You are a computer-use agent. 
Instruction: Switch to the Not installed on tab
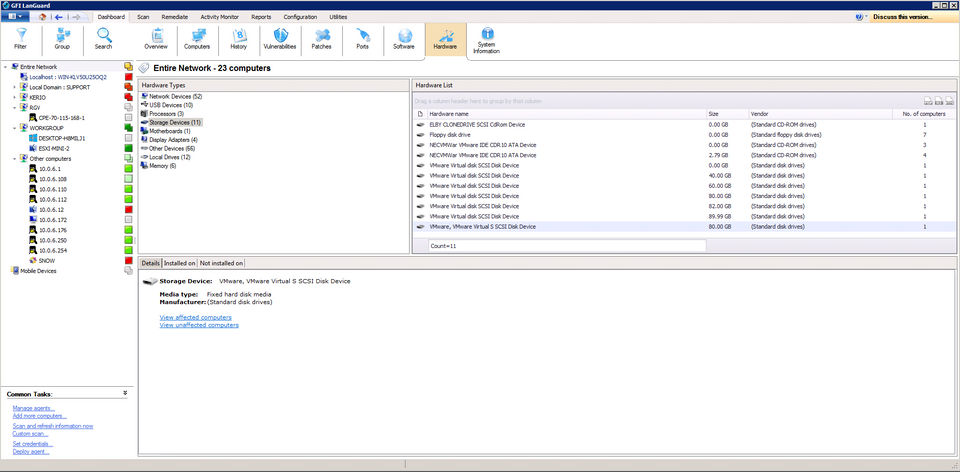(x=222, y=263)
